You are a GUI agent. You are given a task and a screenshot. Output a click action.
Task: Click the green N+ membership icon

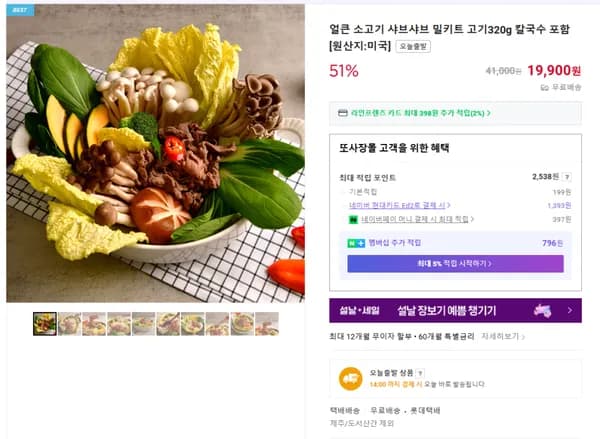[357, 243]
